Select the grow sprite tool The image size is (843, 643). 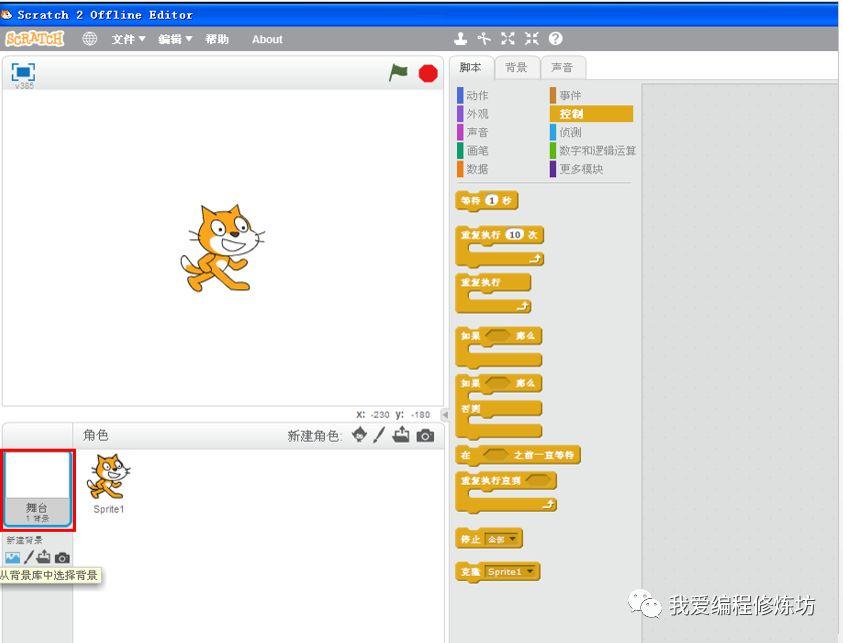(x=508, y=39)
